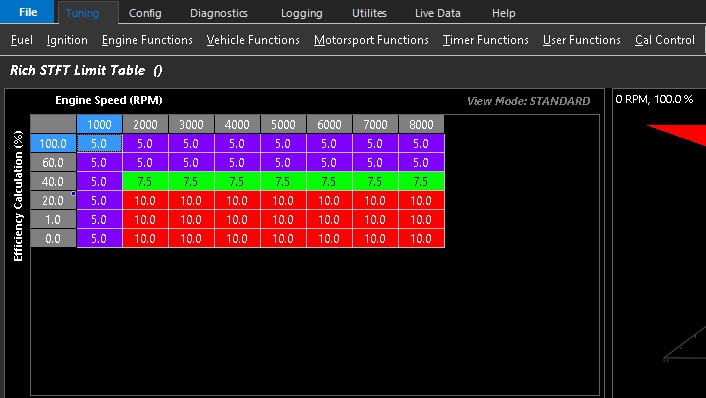Open the Fuel menu
This screenshot has width=706, height=398.
(x=22, y=40)
